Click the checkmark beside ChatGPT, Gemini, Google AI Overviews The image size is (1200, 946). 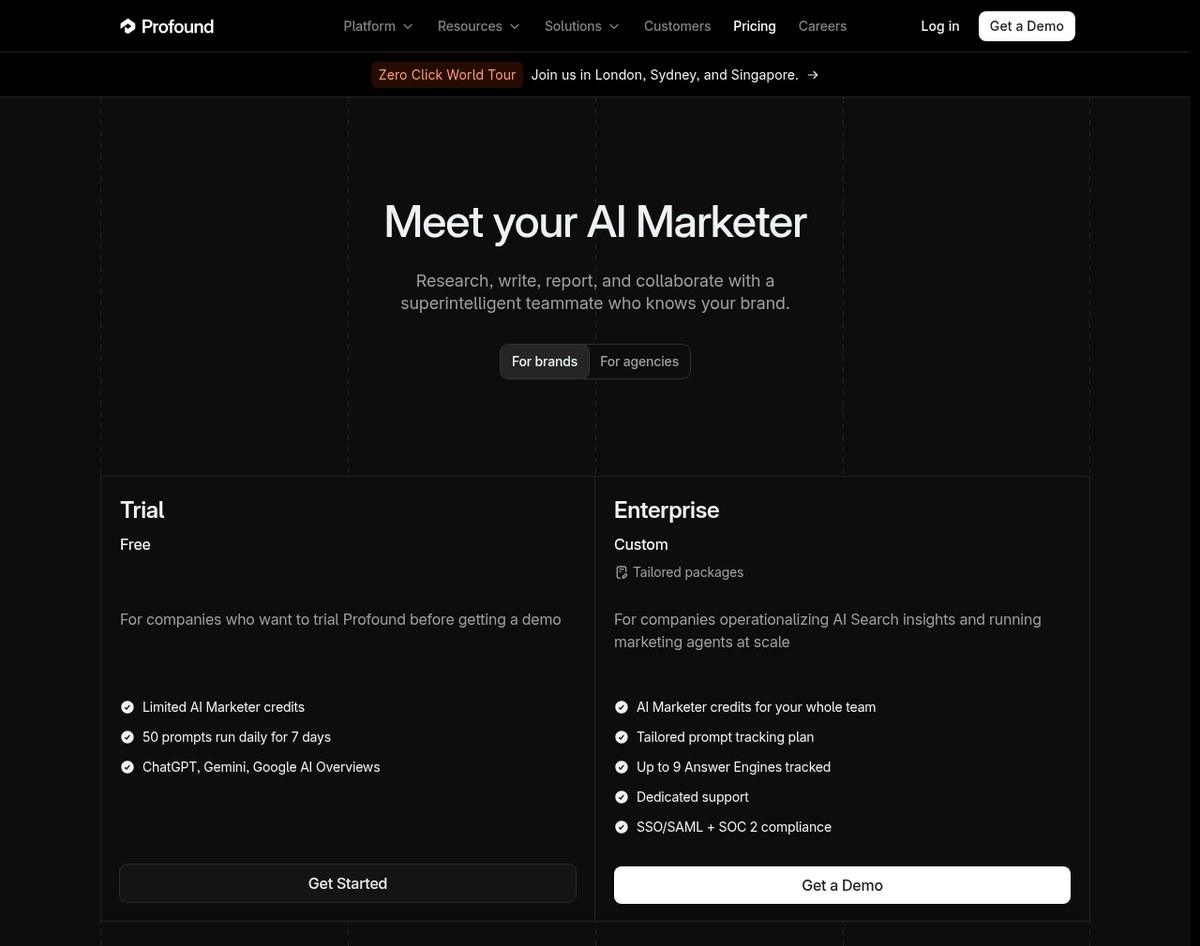127,767
